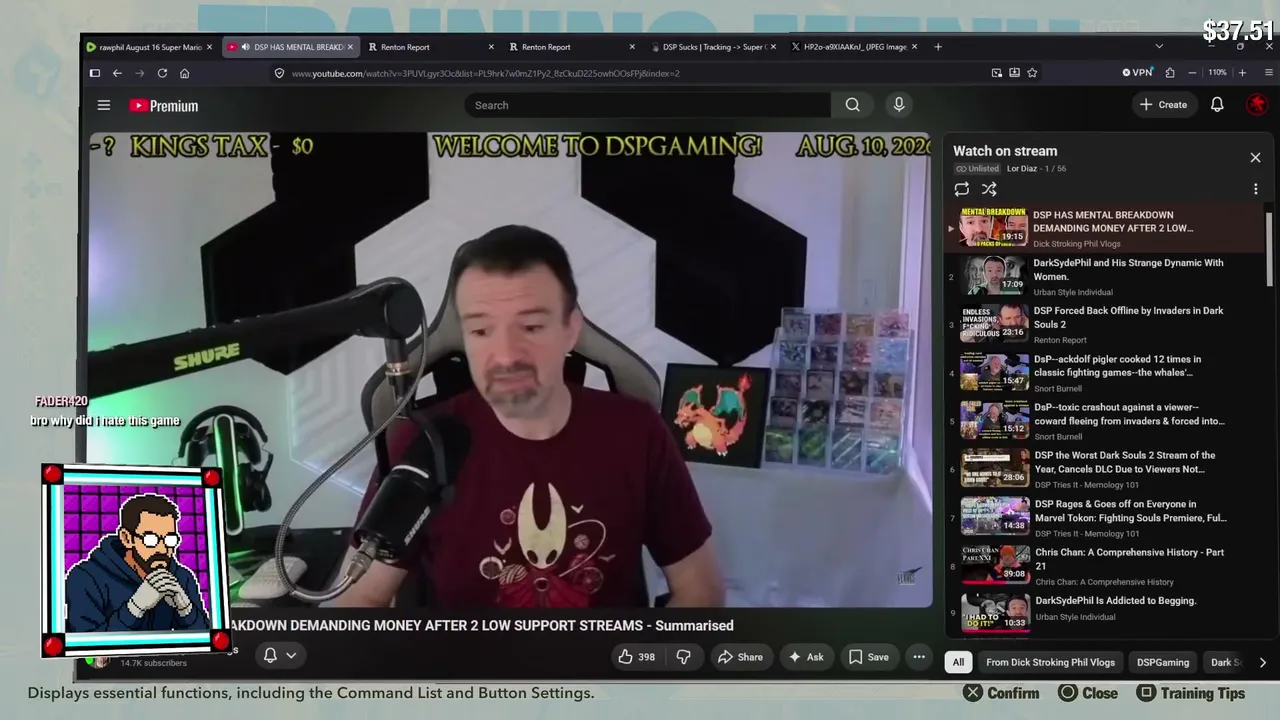Select From Dick Stroking Phil Vlogs chip
1280x720 pixels.
(x=1050, y=662)
